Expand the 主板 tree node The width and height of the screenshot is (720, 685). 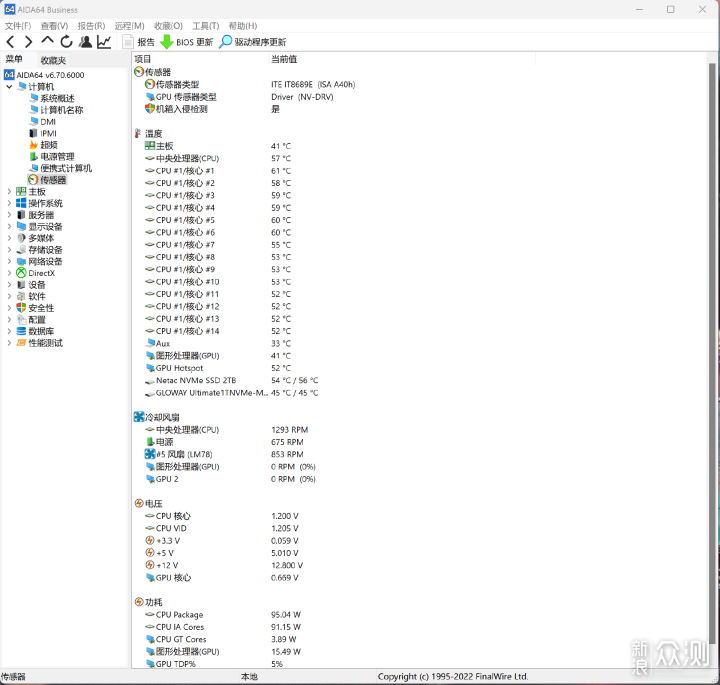point(9,191)
